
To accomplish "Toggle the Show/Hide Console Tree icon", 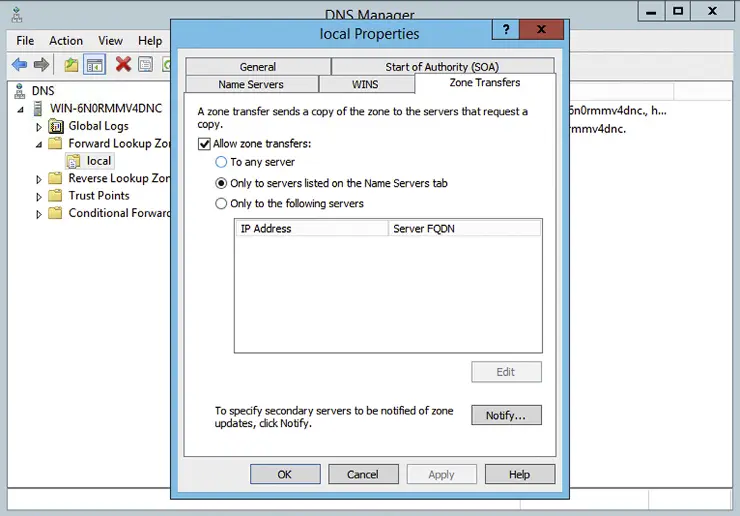I will point(95,65).
